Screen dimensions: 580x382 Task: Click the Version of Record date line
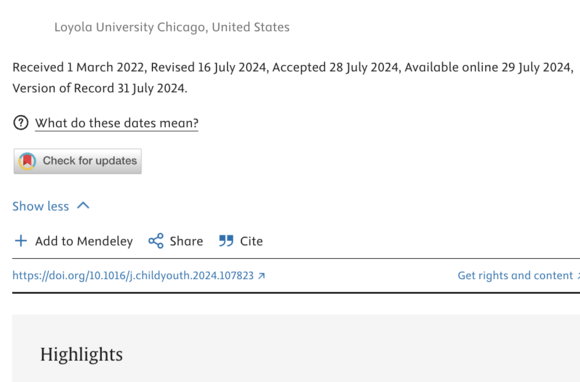tap(100, 88)
